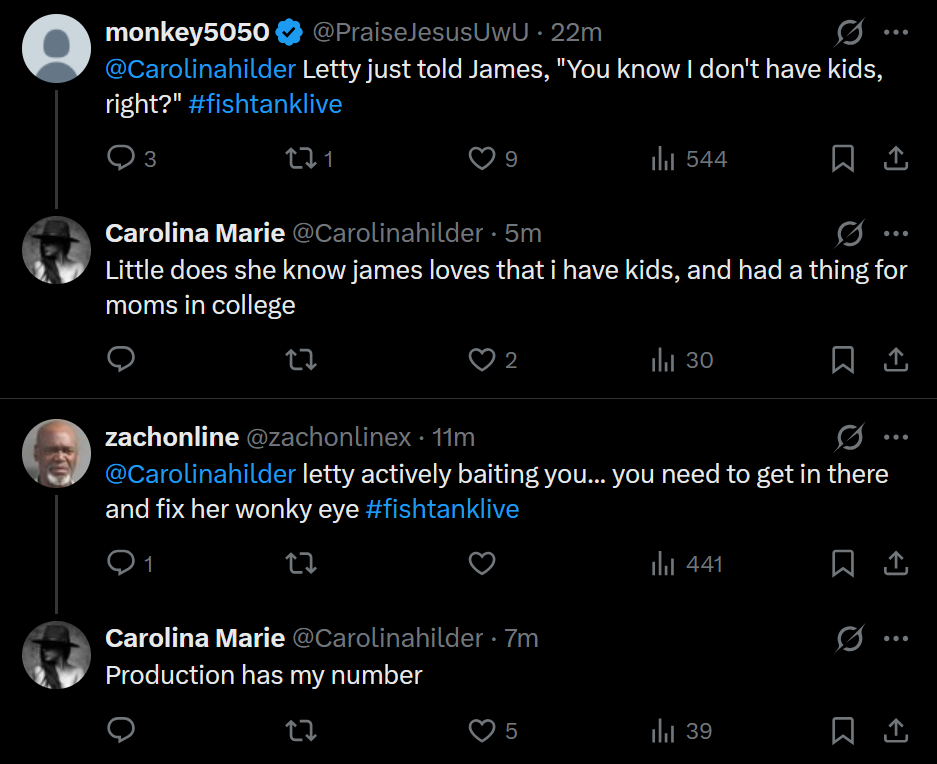Open the #fishtanklive hashtag in monkey5050's tweet
The image size is (937, 764).
[x=265, y=104]
